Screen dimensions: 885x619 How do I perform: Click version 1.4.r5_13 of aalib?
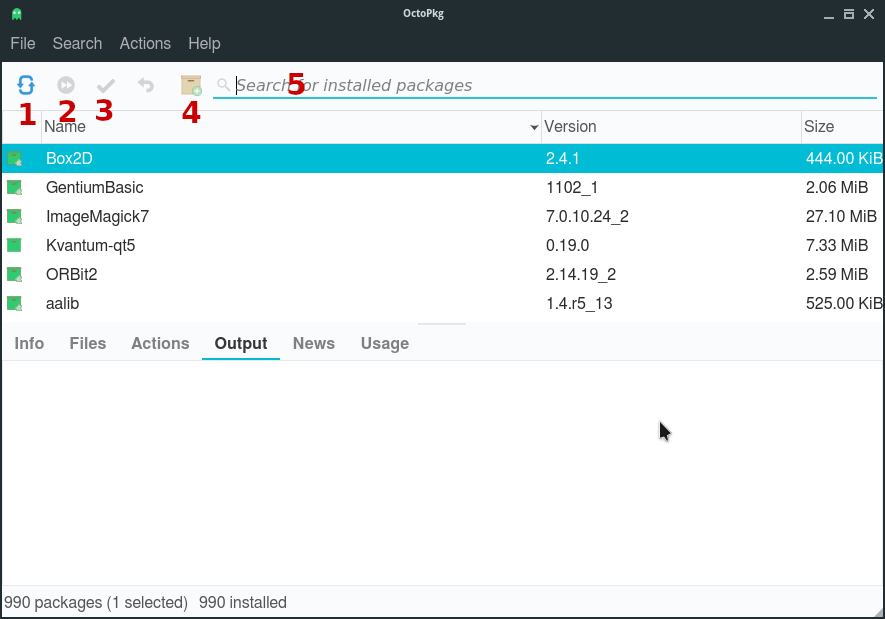coord(579,304)
